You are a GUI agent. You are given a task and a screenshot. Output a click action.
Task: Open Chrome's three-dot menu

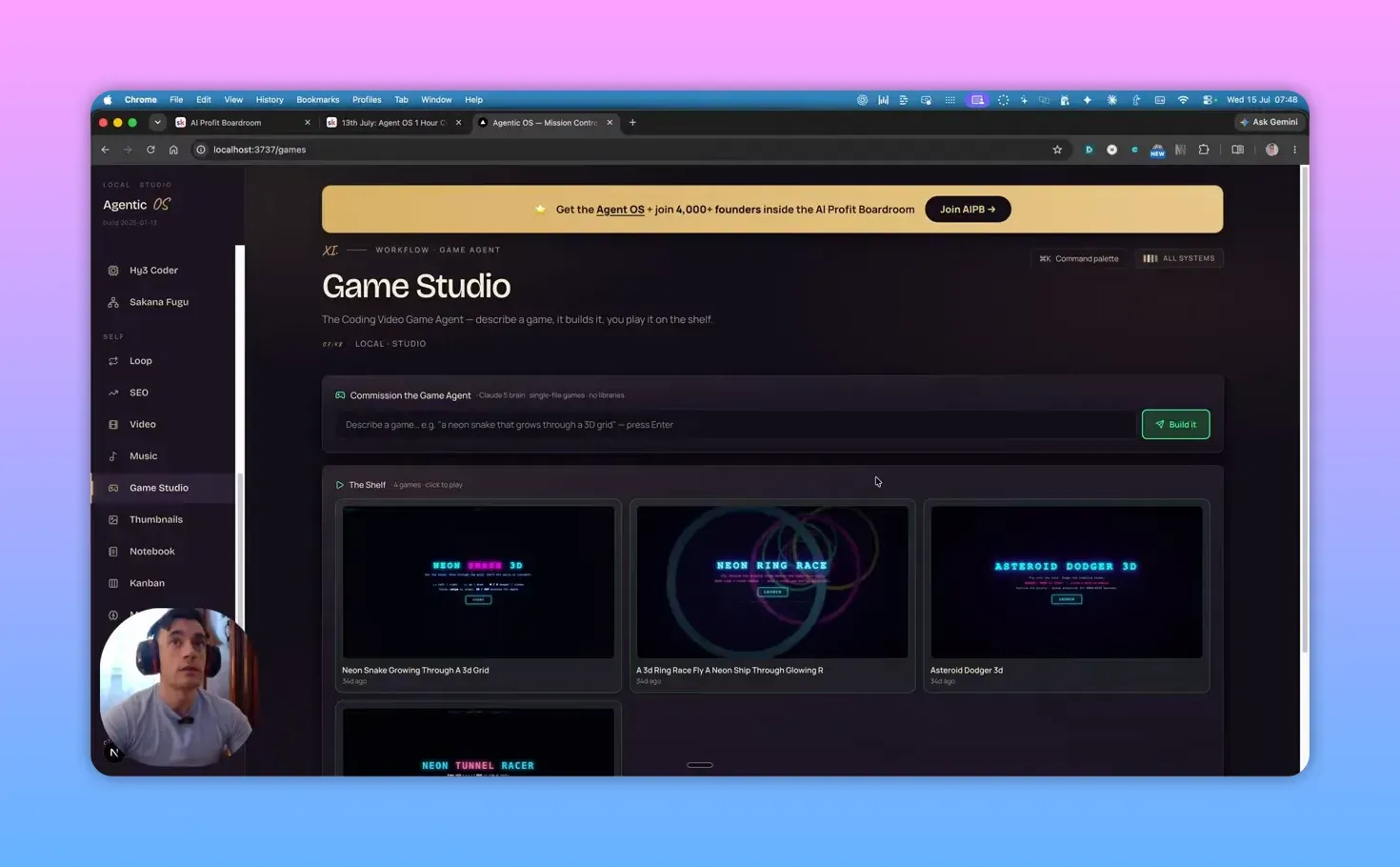coord(1294,150)
